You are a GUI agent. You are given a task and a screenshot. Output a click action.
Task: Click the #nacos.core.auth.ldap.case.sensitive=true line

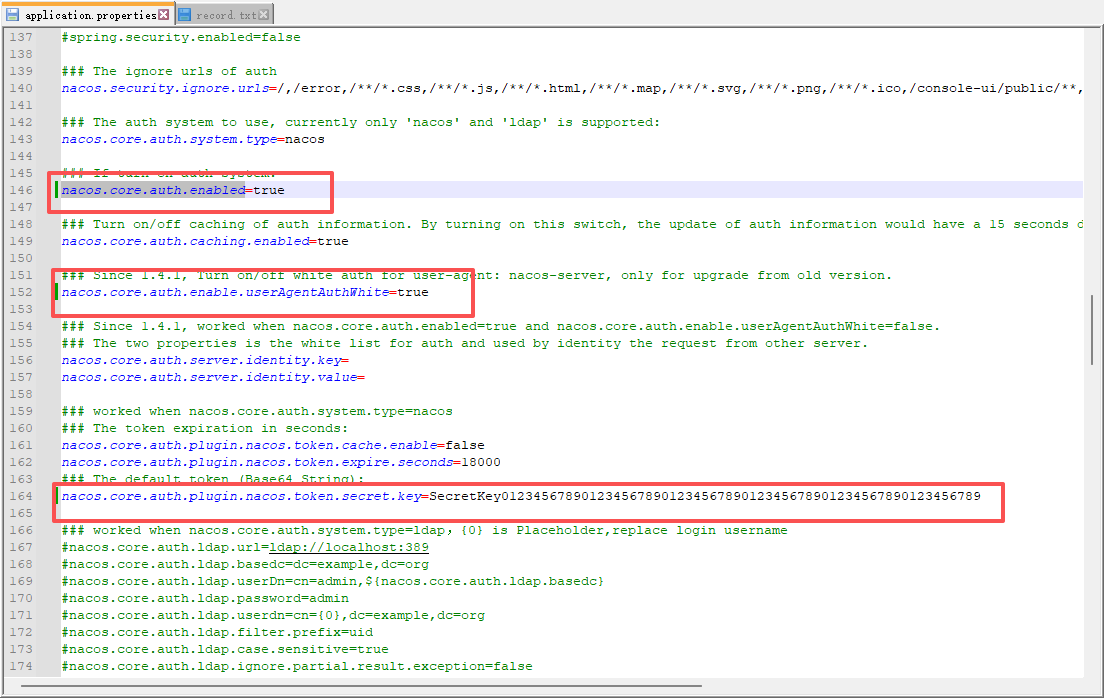pos(225,649)
